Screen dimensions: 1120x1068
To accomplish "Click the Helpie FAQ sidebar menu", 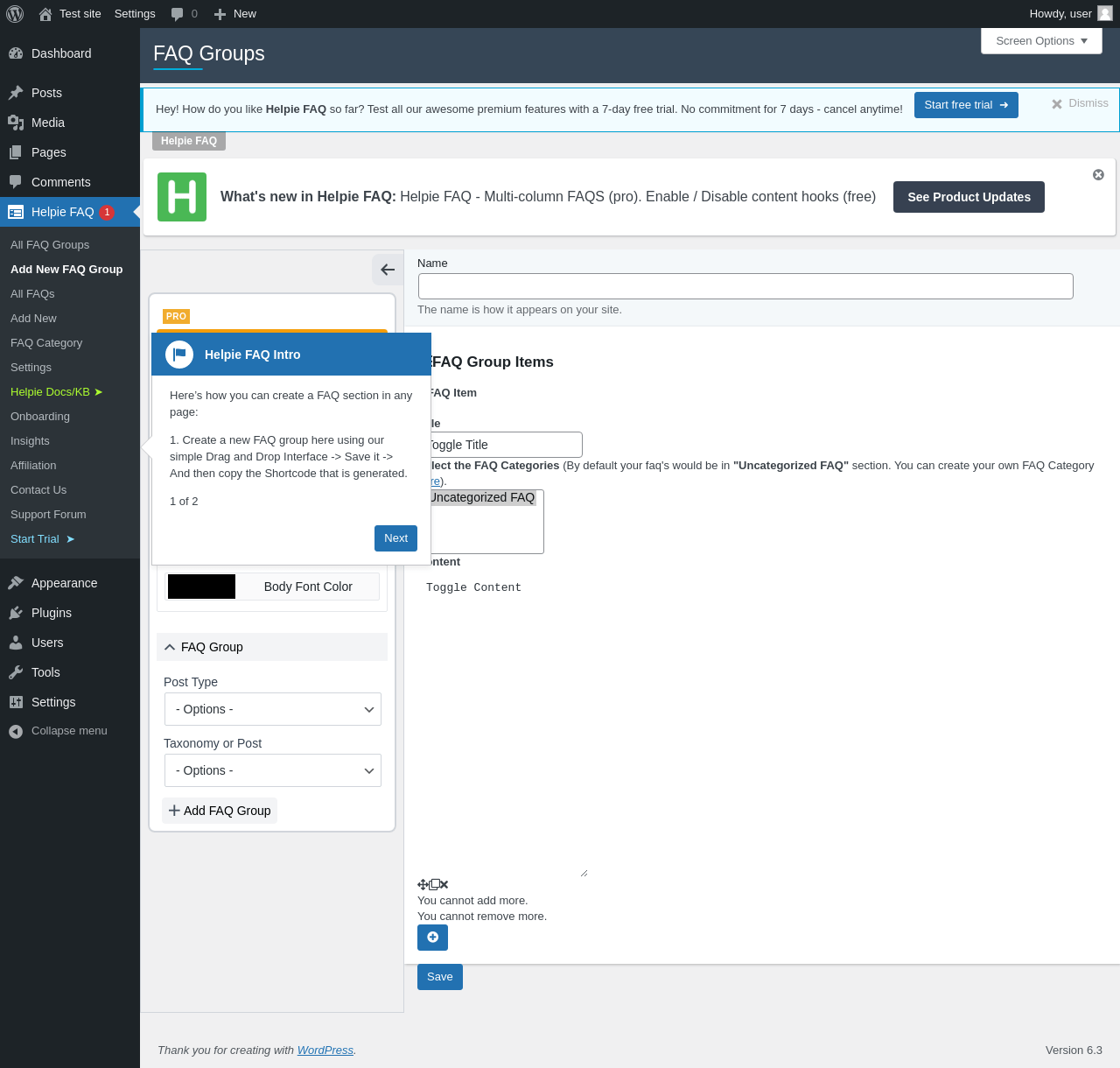I will coord(62,212).
